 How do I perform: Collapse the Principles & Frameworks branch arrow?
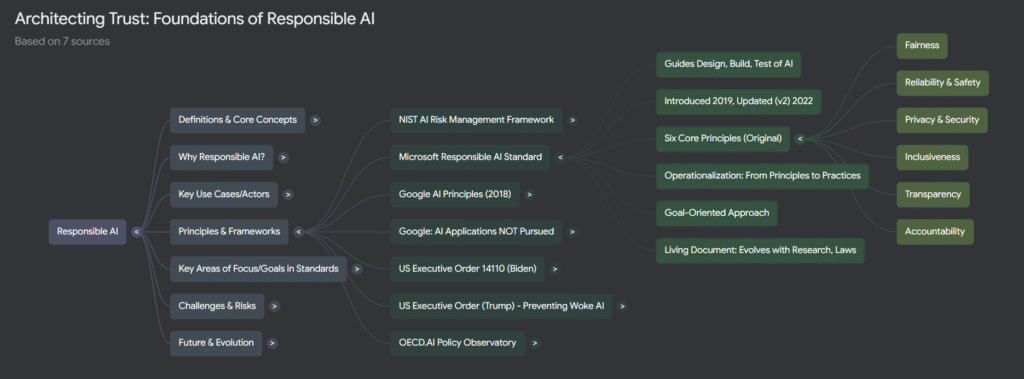coord(298,232)
